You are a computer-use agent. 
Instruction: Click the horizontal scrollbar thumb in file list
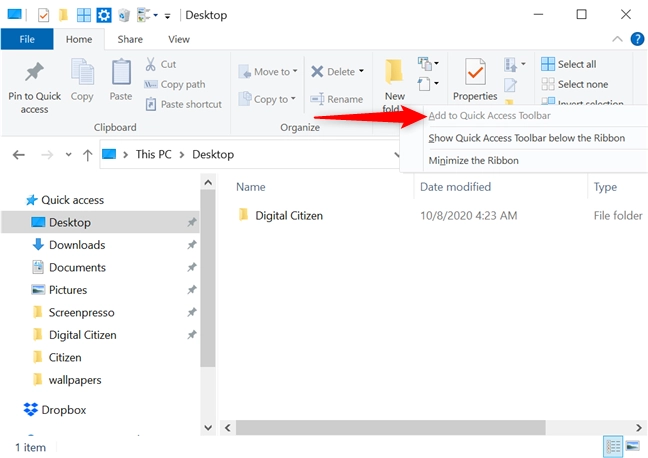tap(391, 427)
